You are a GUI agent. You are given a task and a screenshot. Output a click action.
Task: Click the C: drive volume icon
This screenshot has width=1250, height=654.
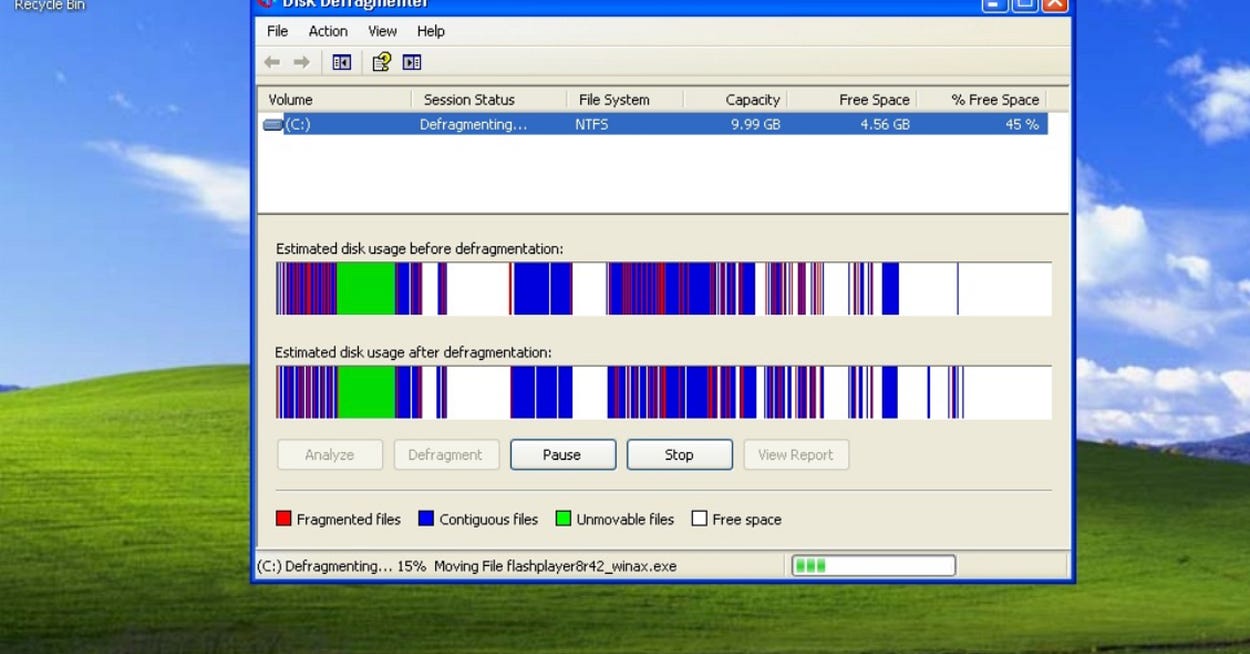tap(272, 125)
